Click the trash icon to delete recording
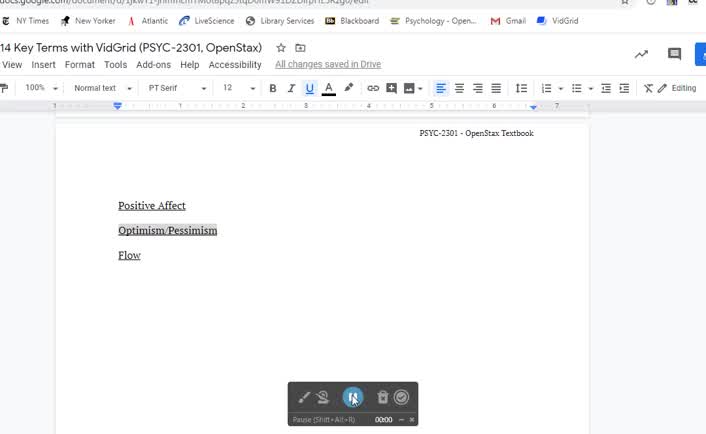706x434 pixels. click(x=382, y=398)
